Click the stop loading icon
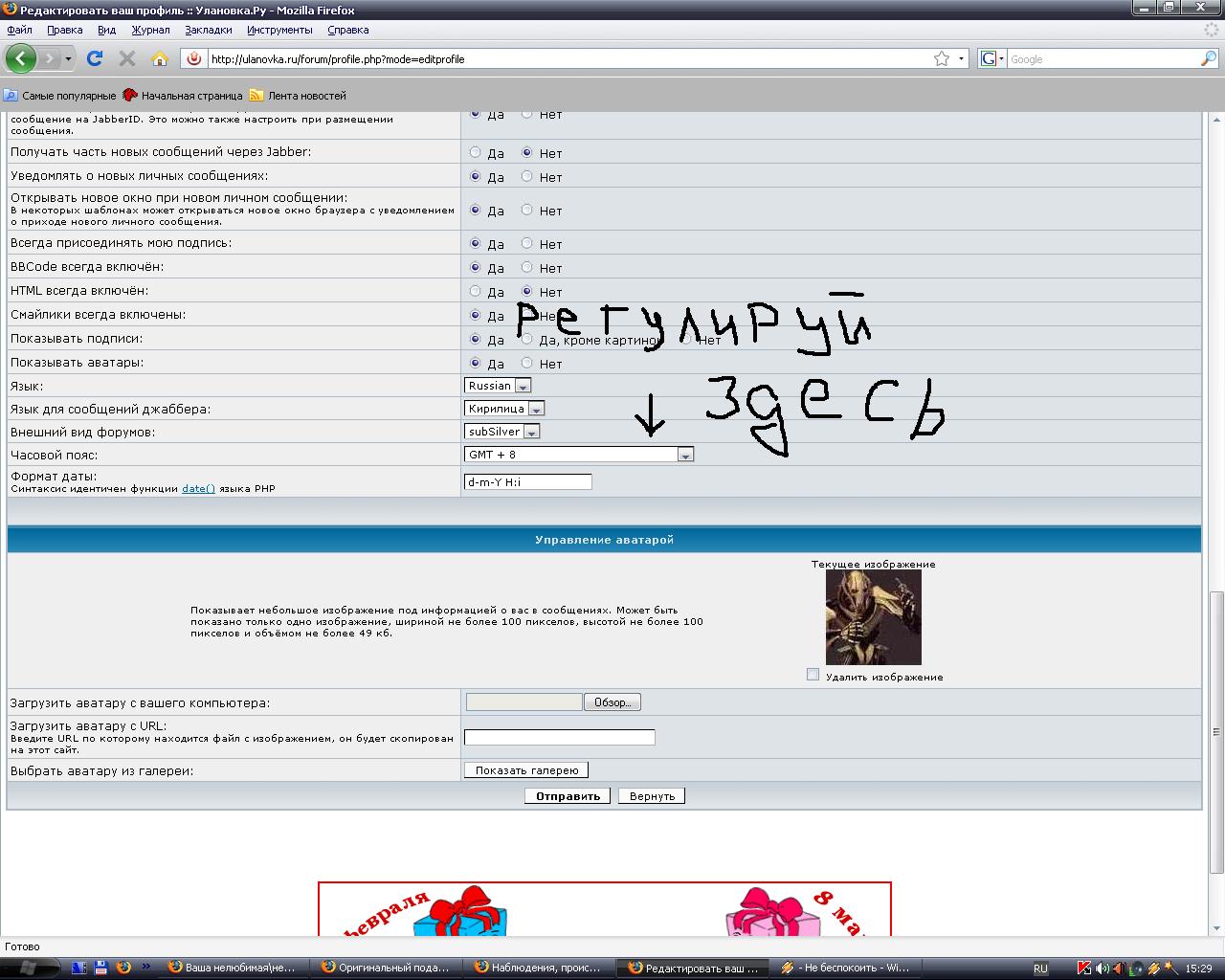This screenshot has height=980, width=1225. (126, 58)
